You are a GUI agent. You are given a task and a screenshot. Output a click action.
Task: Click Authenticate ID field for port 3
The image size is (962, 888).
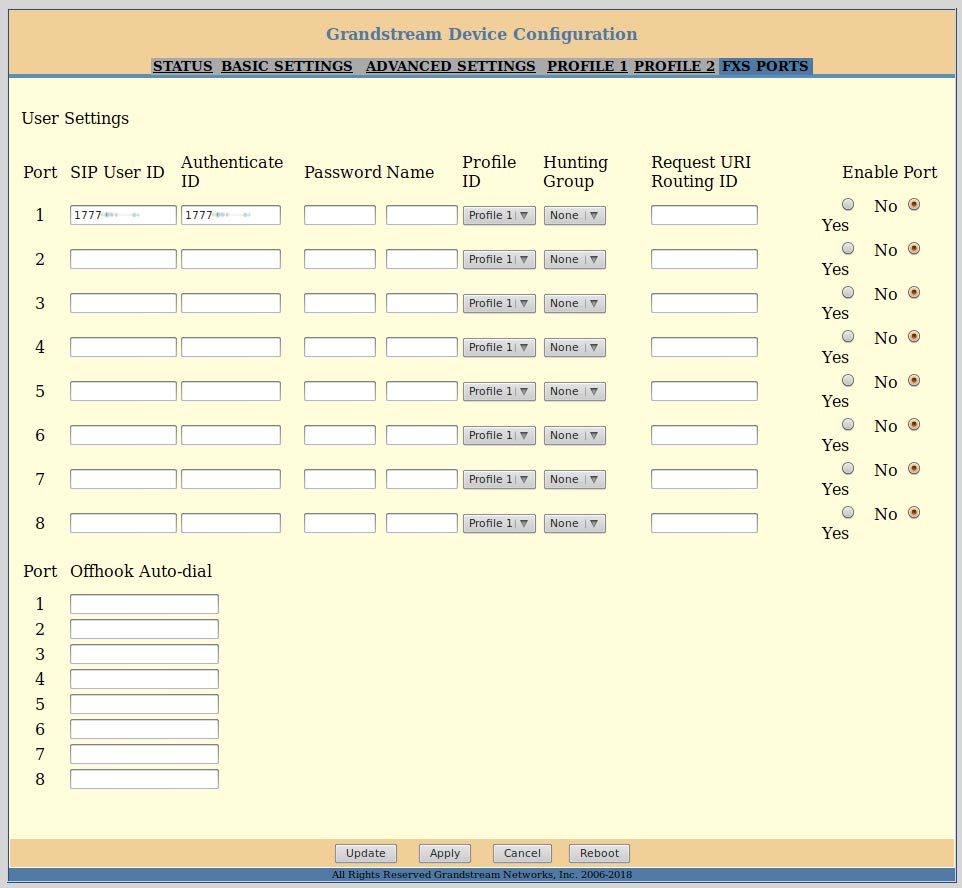pyautogui.click(x=231, y=303)
